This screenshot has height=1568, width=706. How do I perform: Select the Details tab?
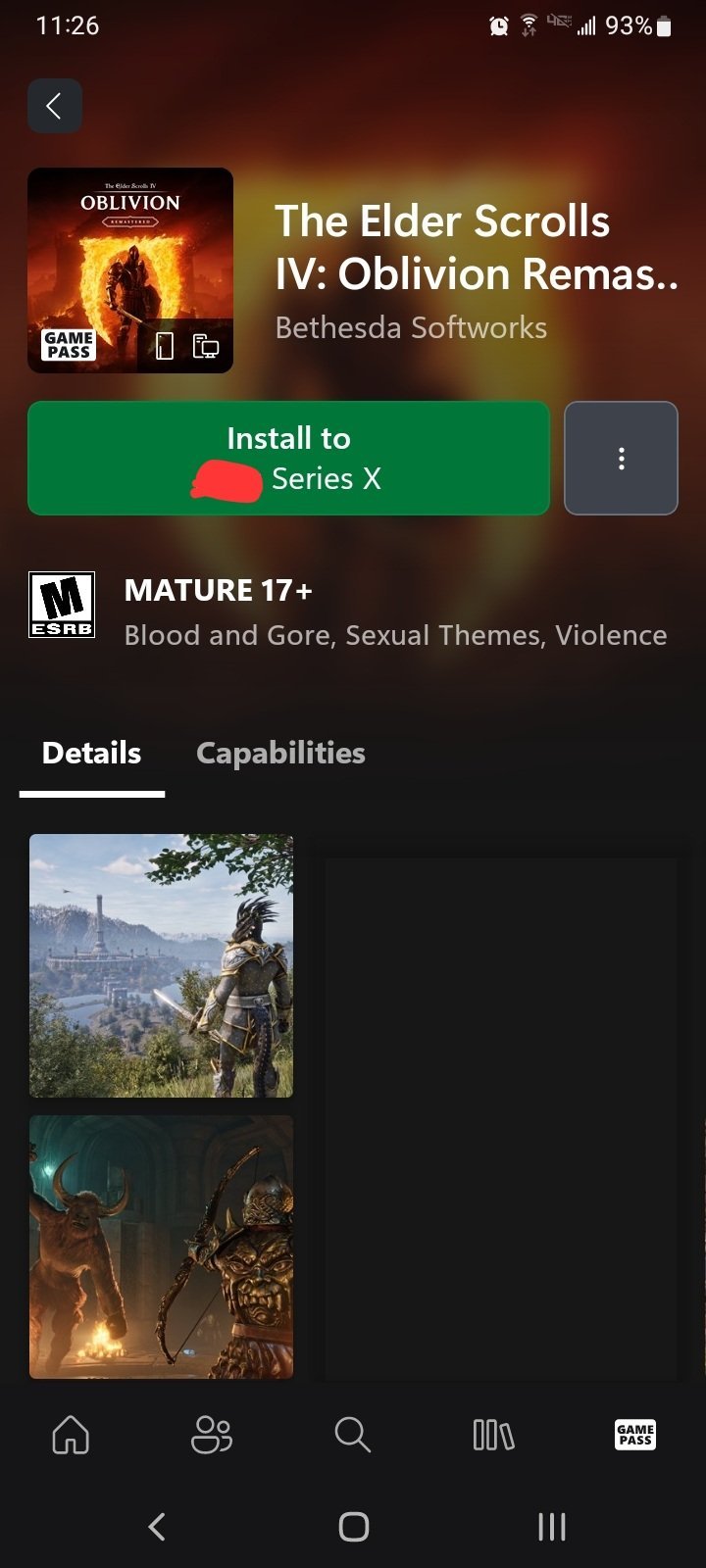click(x=92, y=753)
